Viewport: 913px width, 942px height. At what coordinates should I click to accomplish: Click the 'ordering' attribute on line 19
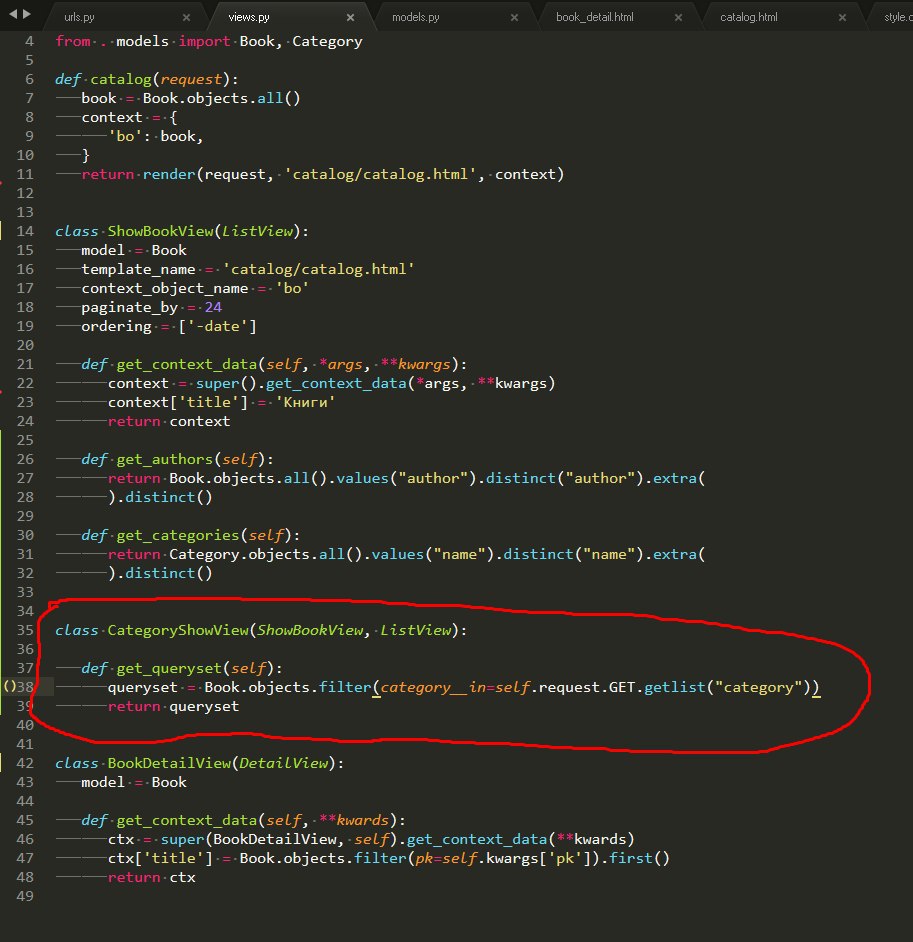coord(117,327)
